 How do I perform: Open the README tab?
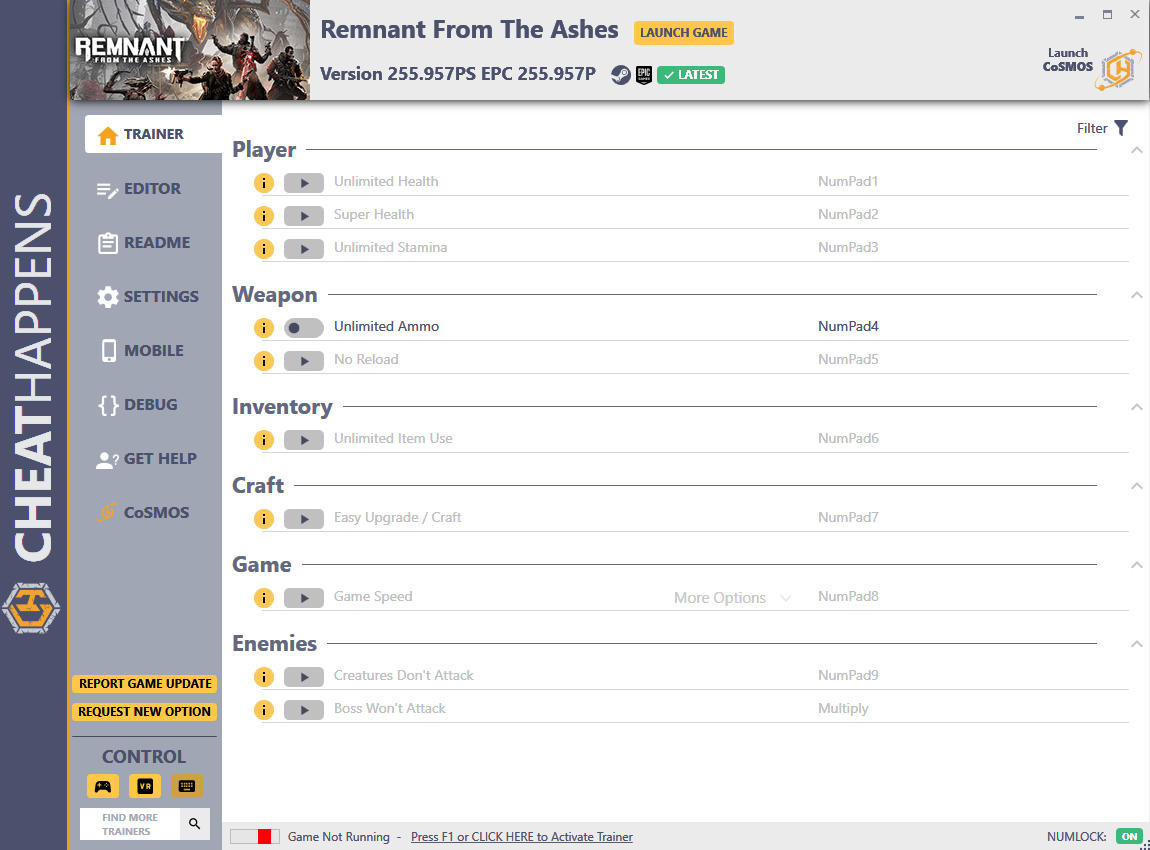point(144,243)
